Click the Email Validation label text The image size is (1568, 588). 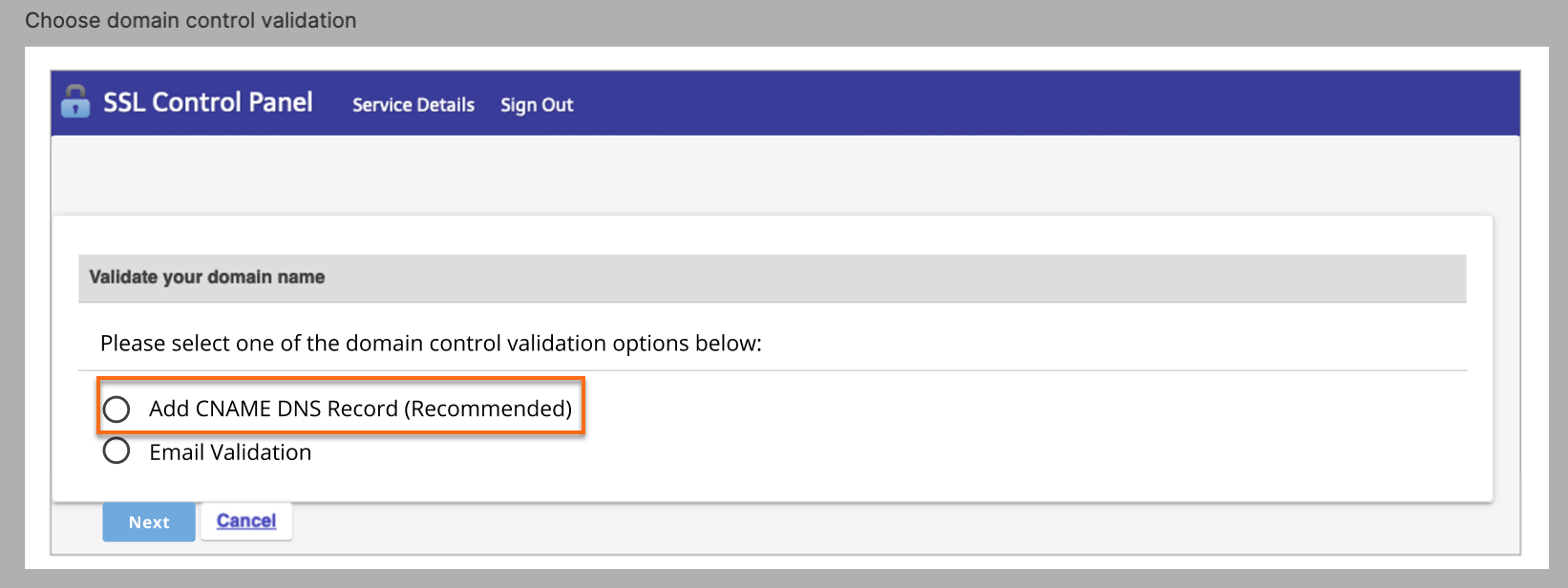(229, 451)
